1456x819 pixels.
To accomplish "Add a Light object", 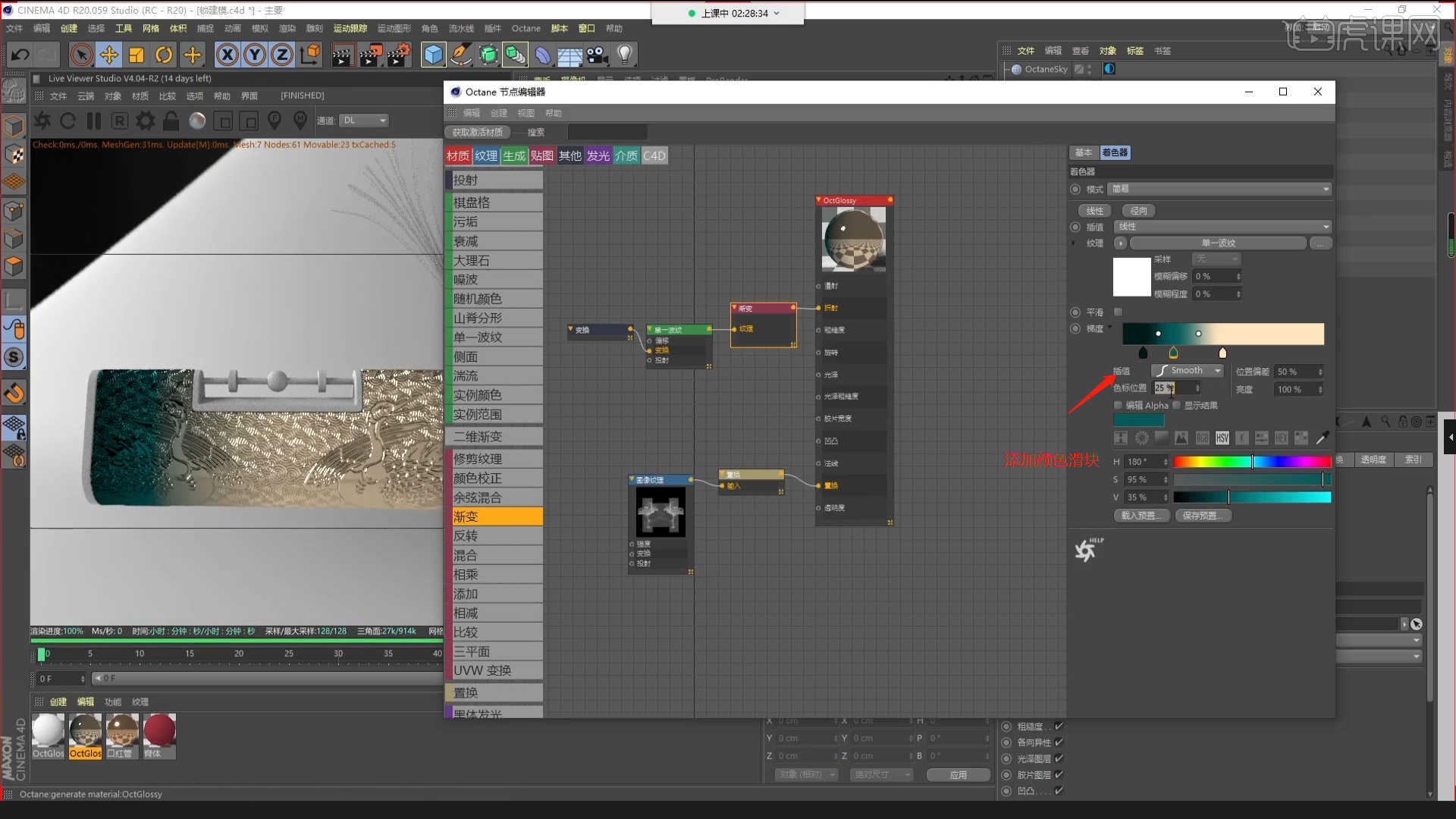I will point(625,55).
